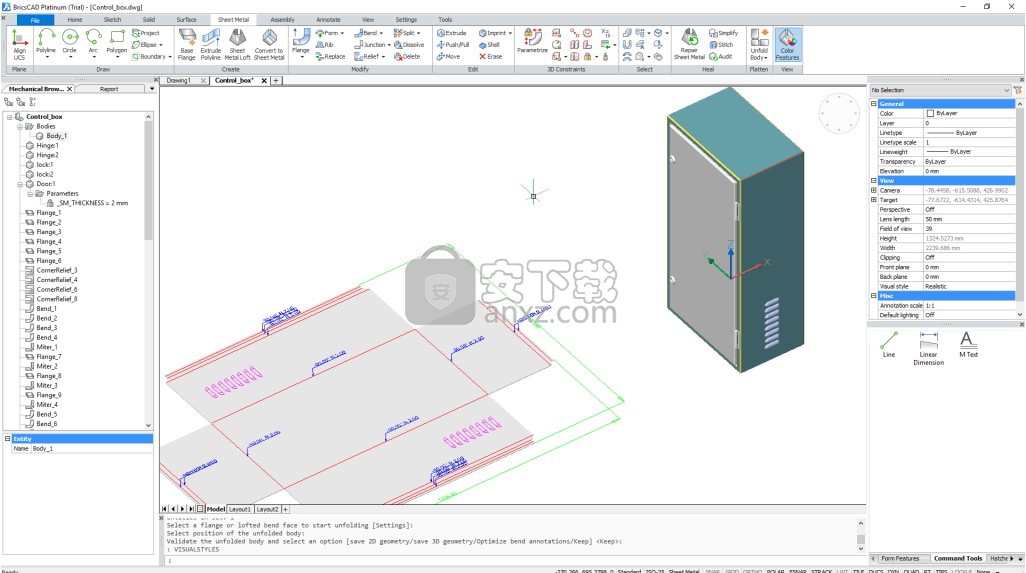Click the Erase tool

[x=491, y=56]
